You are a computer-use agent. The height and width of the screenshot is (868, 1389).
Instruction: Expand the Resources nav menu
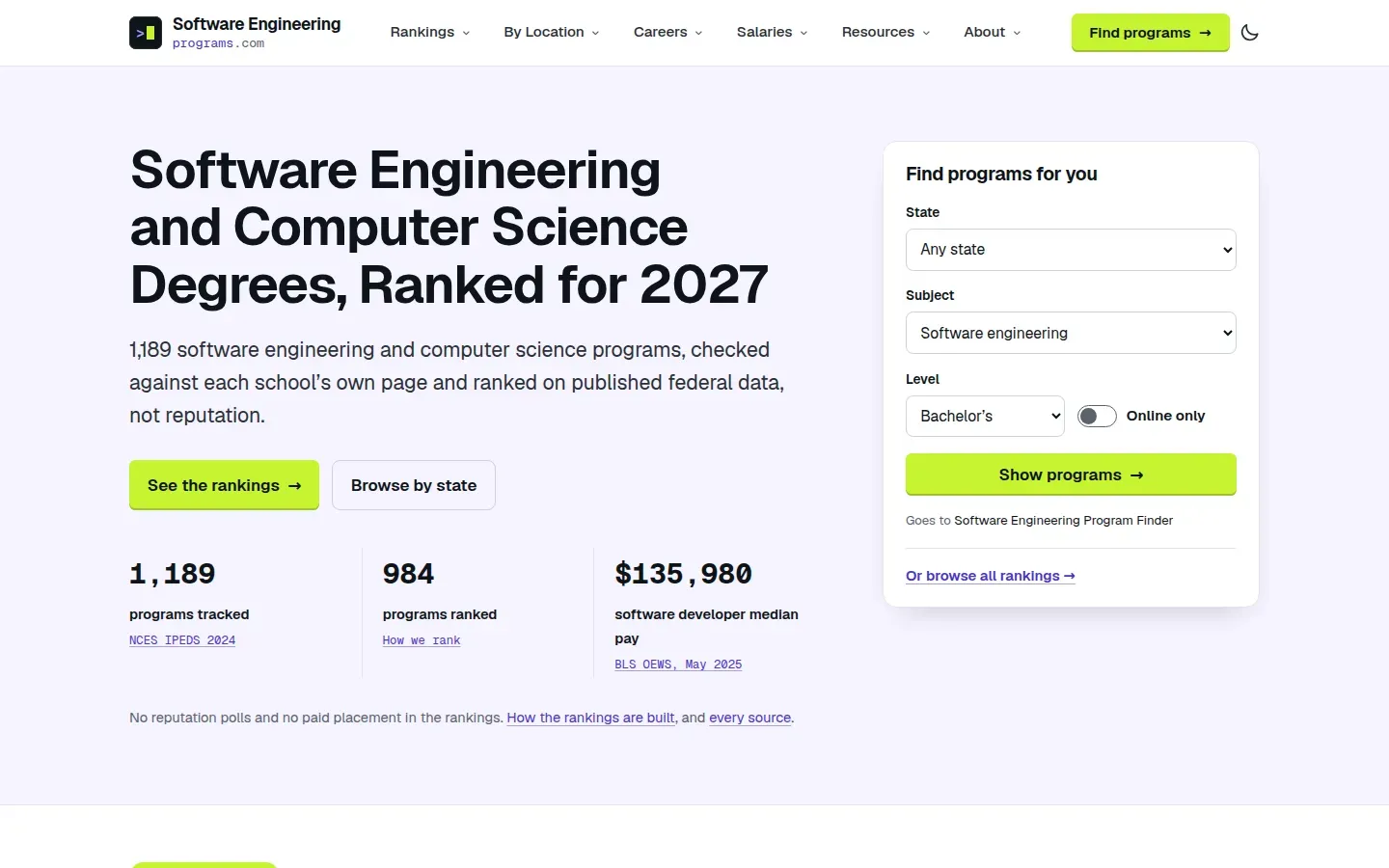point(886,32)
